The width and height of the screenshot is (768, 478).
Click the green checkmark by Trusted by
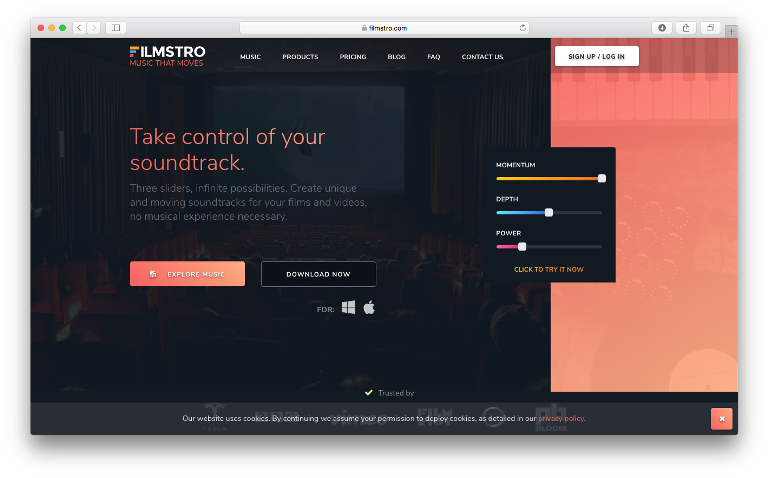[x=369, y=393]
